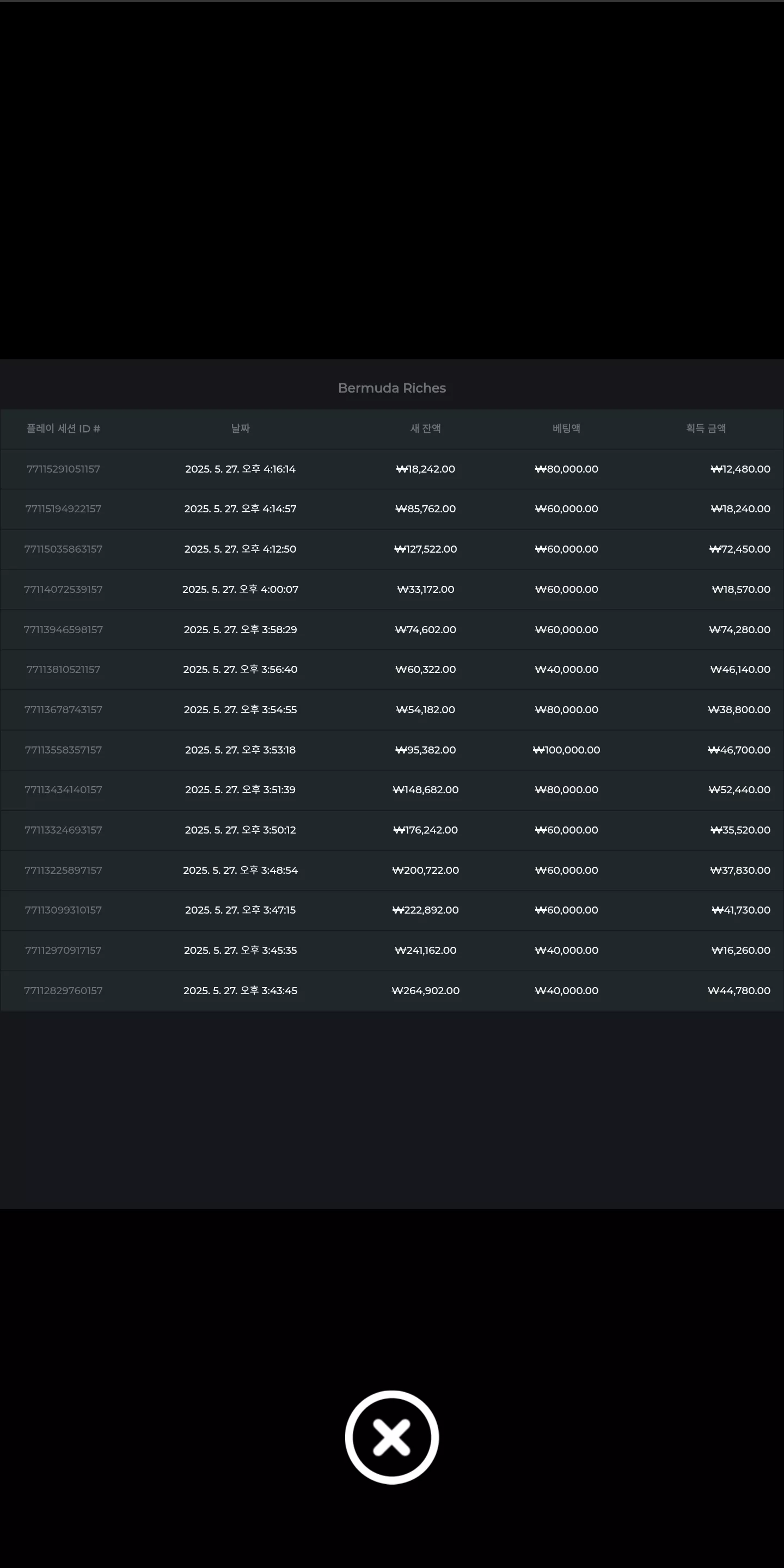Screen dimensions: 784x1568
Task: Open session 77113678743157
Action: [63, 710]
